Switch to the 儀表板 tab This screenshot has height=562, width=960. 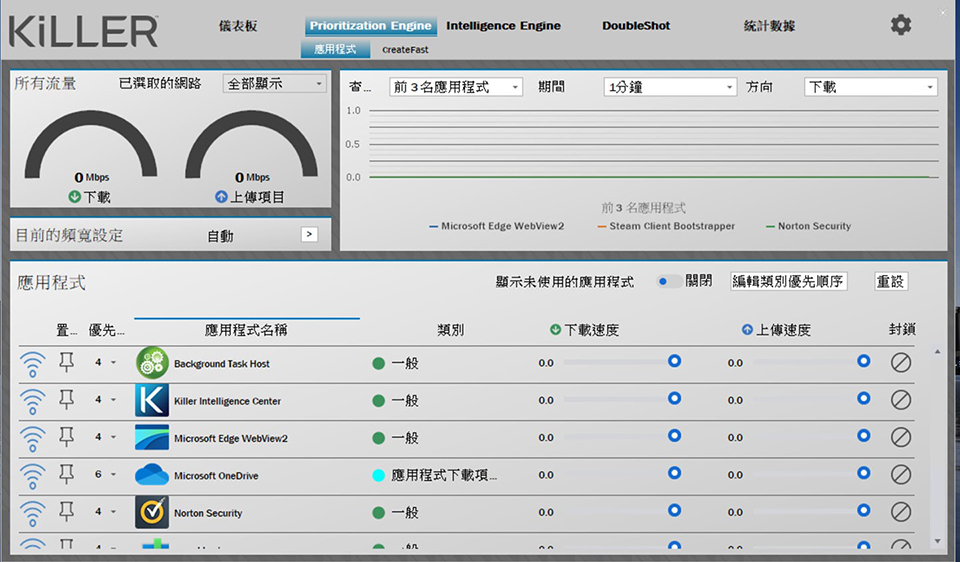click(x=238, y=26)
